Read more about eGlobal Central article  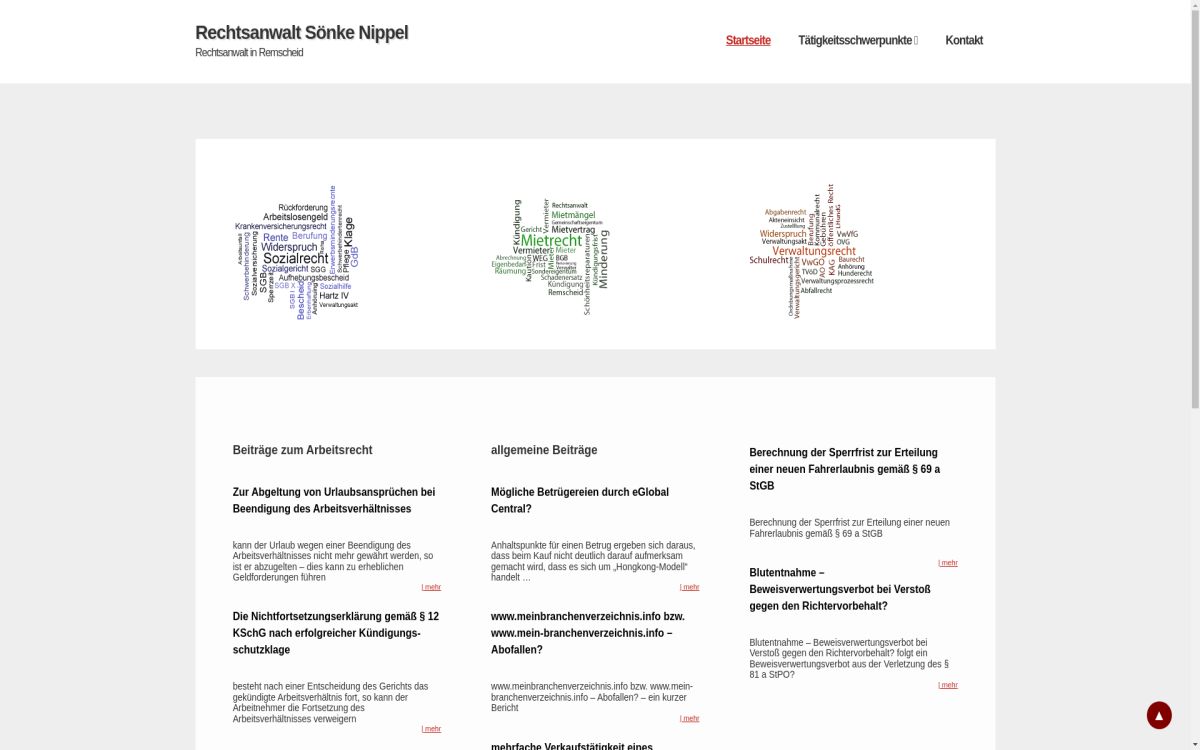[690, 587]
